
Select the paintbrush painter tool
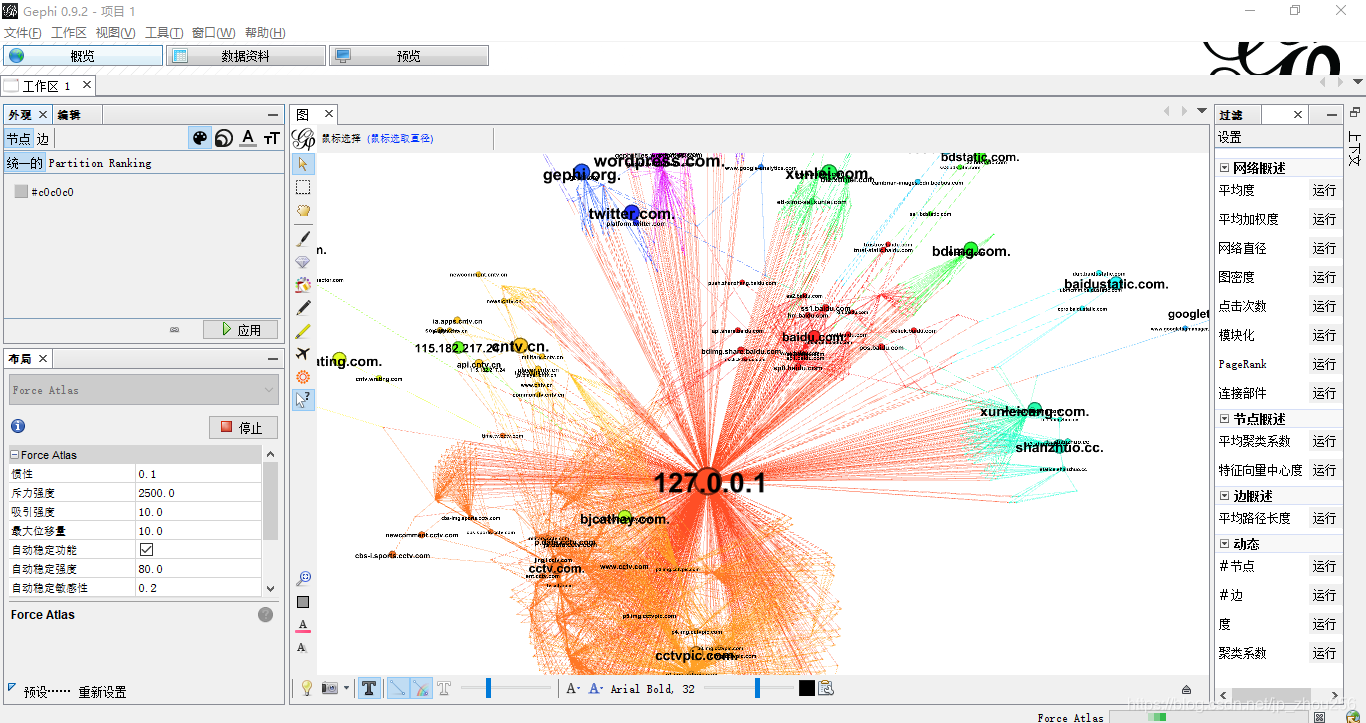[x=303, y=238]
